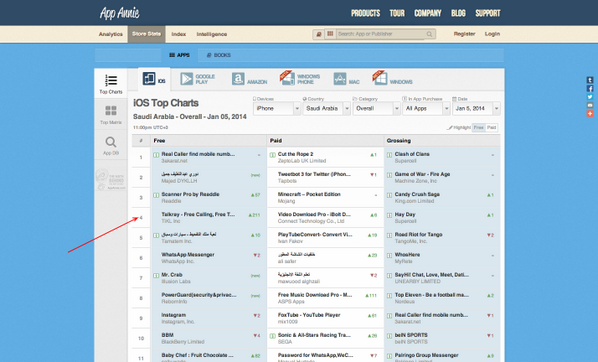The image size is (598, 362).
Task: Open App DB search in sidebar
Action: click(111, 145)
